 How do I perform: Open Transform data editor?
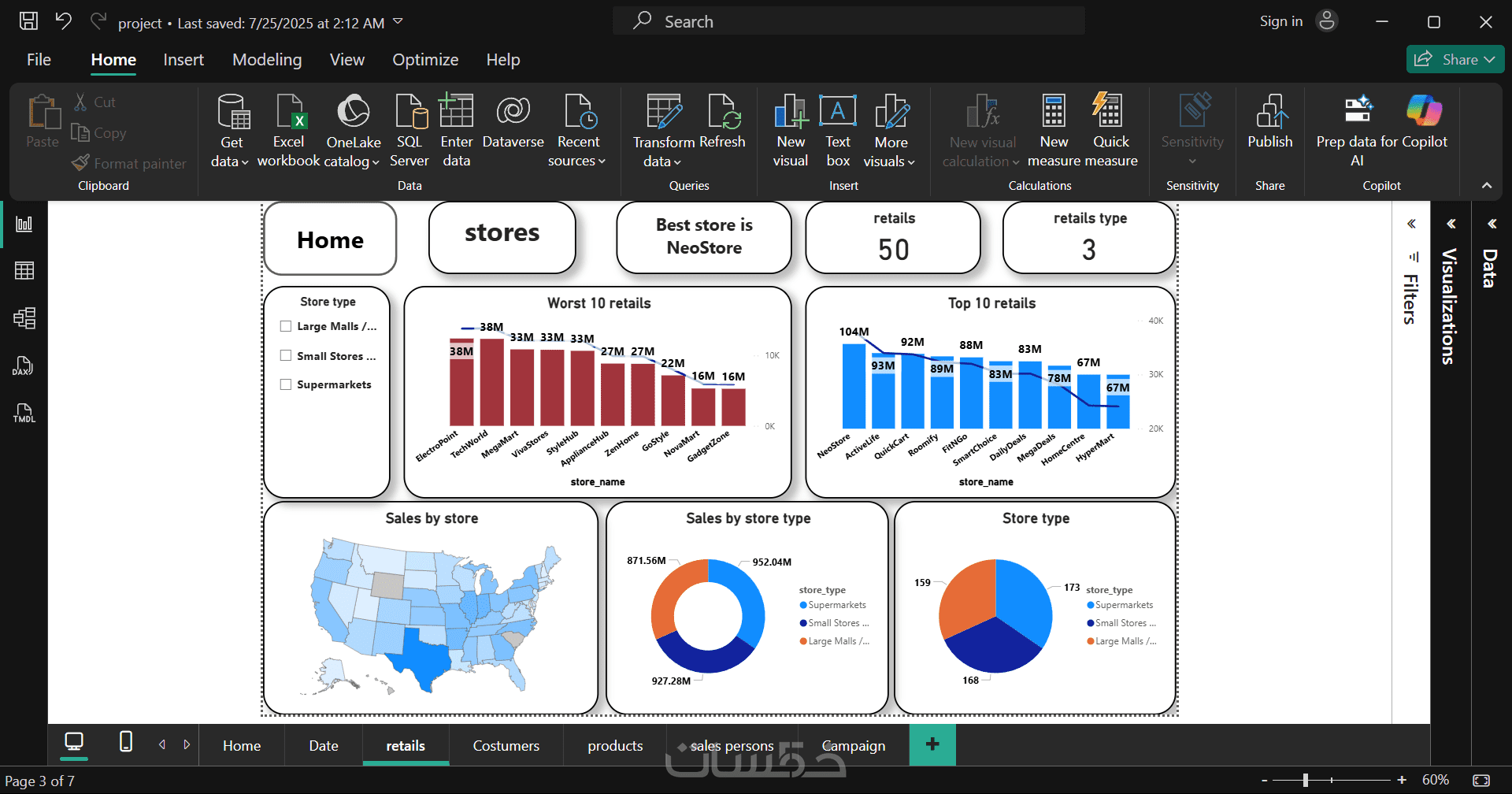coord(663,131)
